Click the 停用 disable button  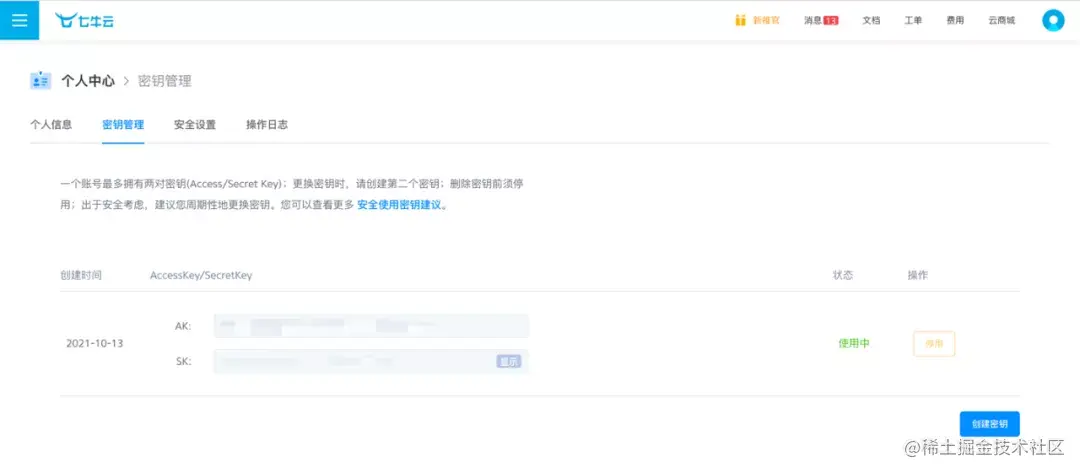(934, 344)
